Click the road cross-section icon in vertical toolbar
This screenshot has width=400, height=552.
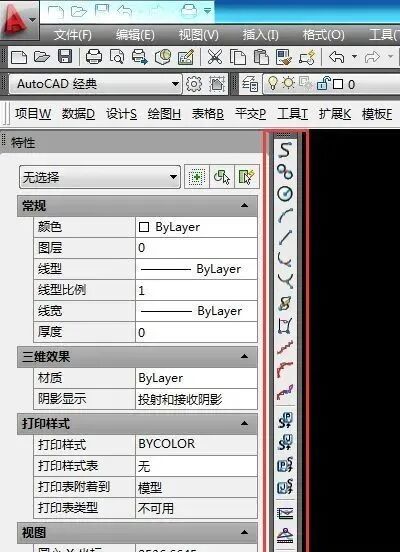(285, 535)
